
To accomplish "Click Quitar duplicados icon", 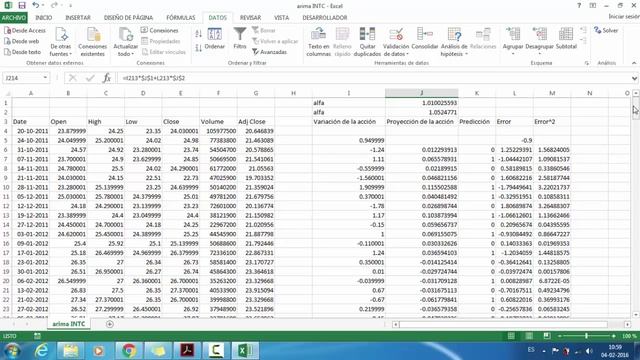I will tap(367, 42).
